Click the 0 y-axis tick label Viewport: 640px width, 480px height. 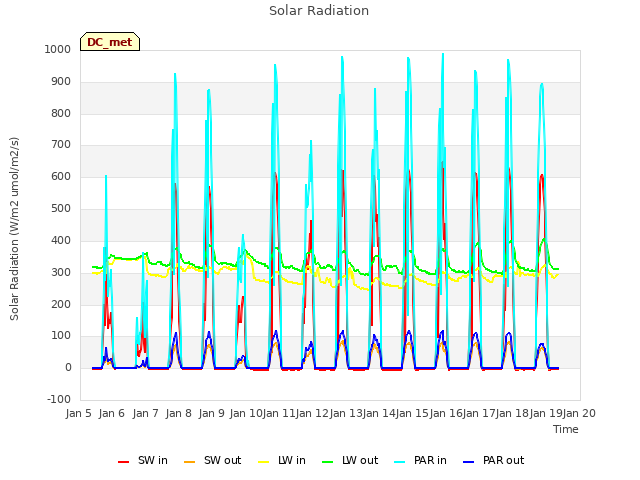[x=68, y=368]
